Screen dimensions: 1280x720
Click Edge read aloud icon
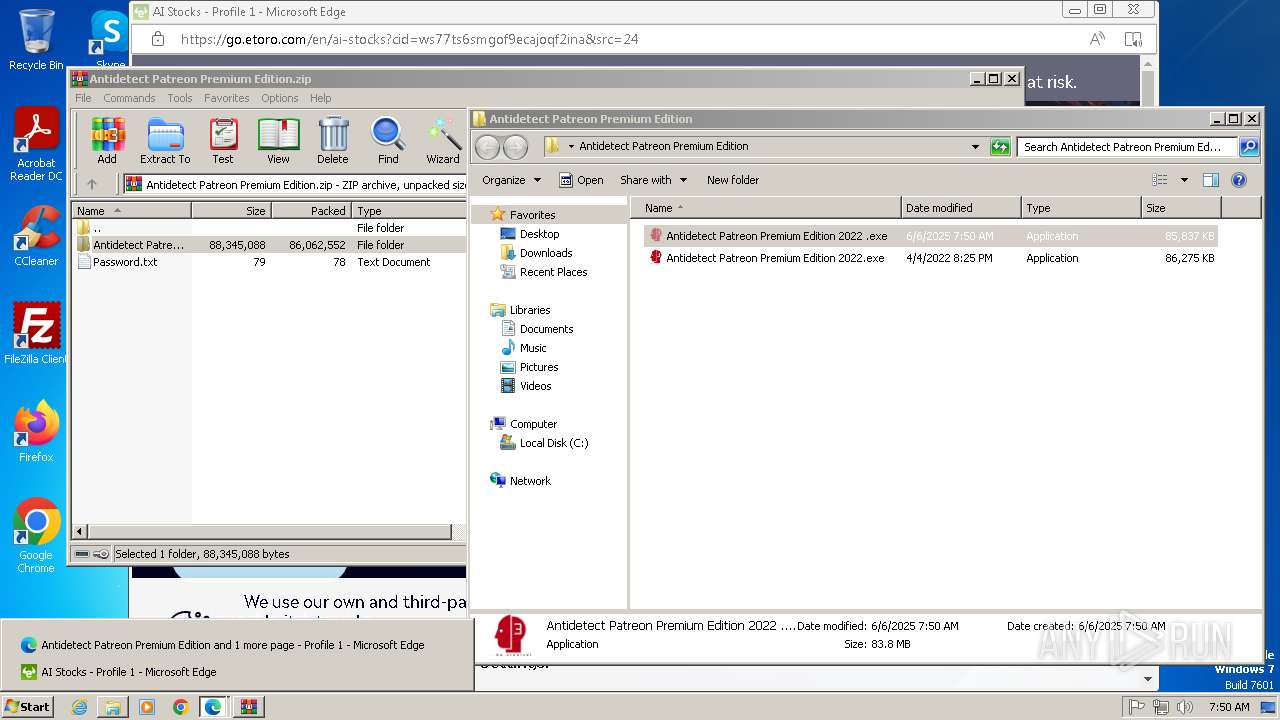[1097, 39]
